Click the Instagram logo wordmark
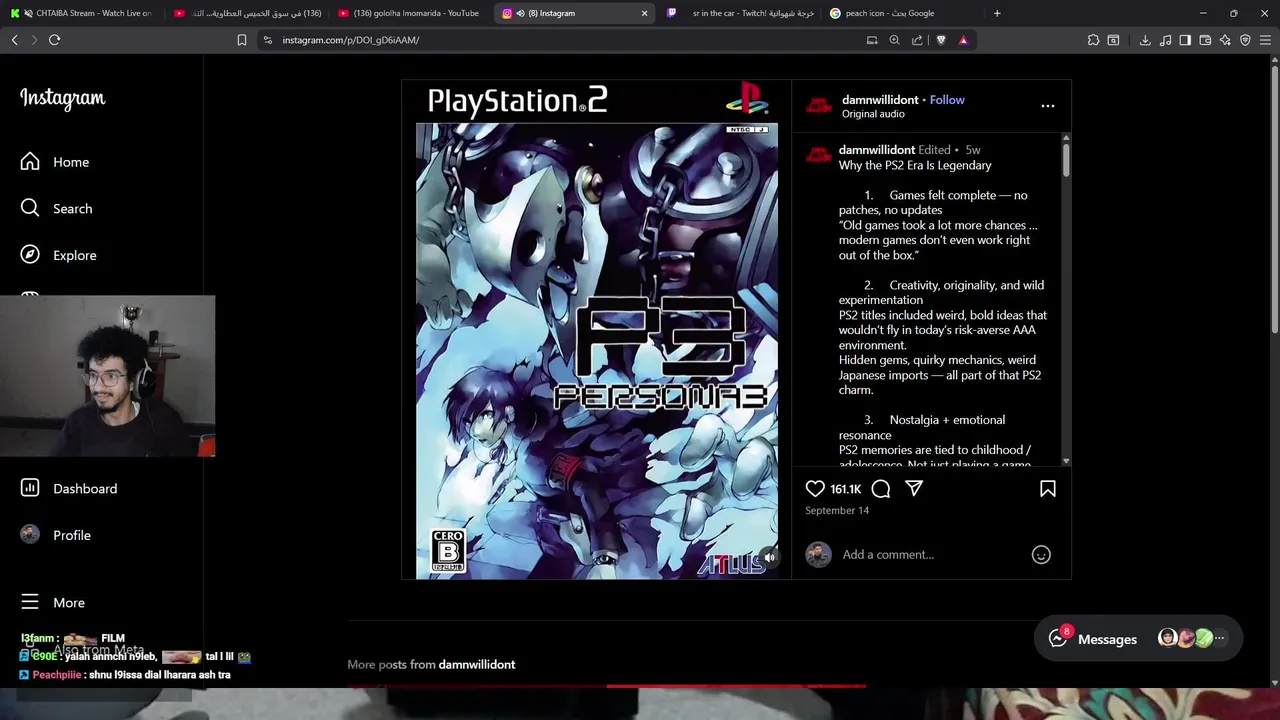 [x=62, y=98]
